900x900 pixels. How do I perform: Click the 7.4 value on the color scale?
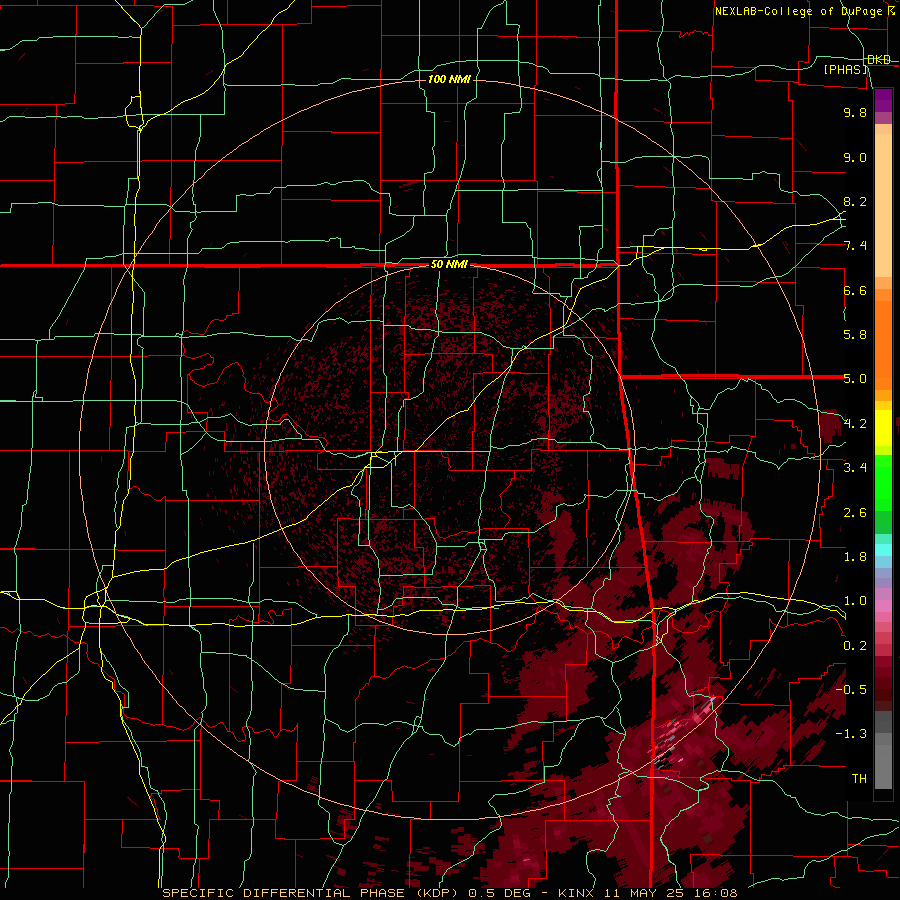click(x=855, y=246)
